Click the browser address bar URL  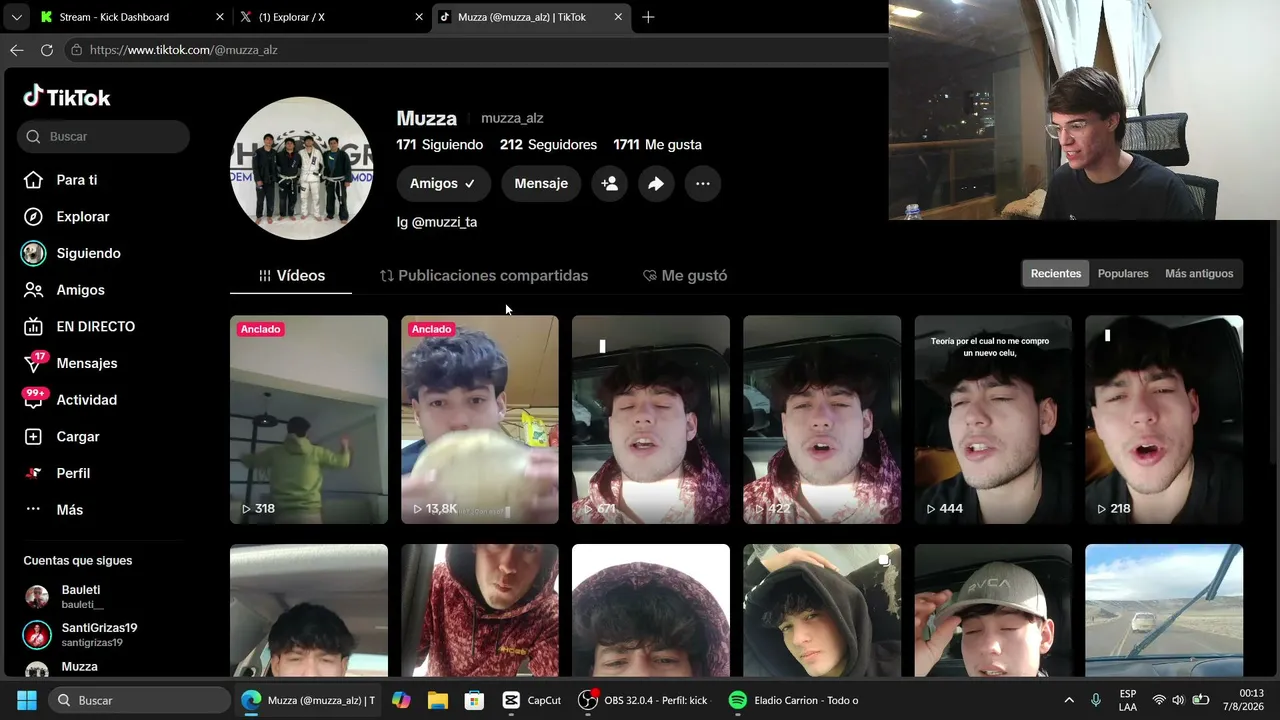[x=184, y=50]
